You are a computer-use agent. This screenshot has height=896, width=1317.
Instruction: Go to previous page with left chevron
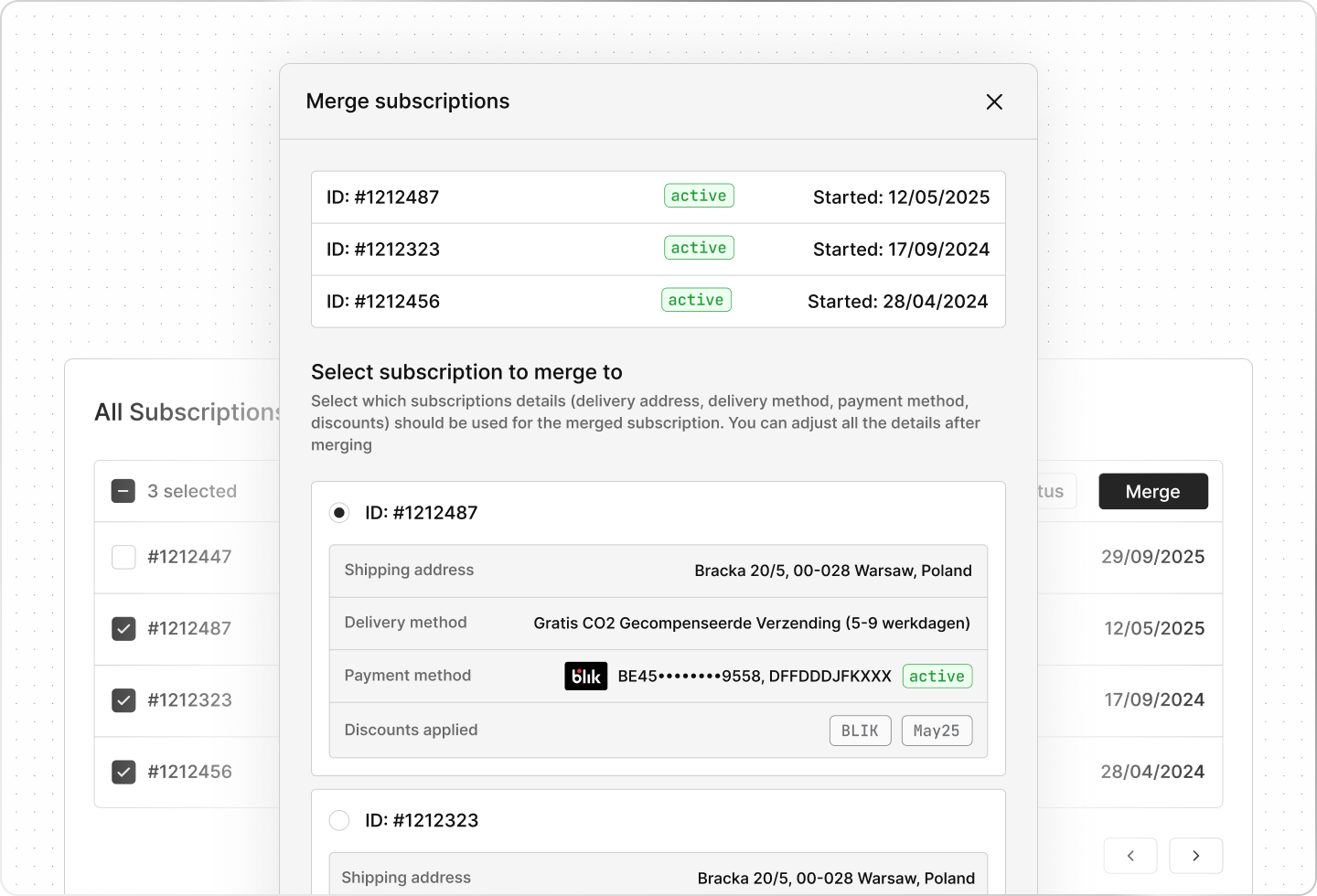tap(1130, 856)
